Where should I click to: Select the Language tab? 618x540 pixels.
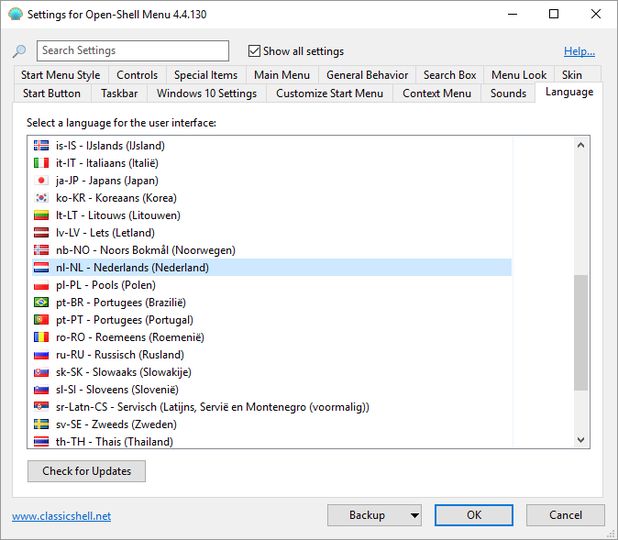569,92
